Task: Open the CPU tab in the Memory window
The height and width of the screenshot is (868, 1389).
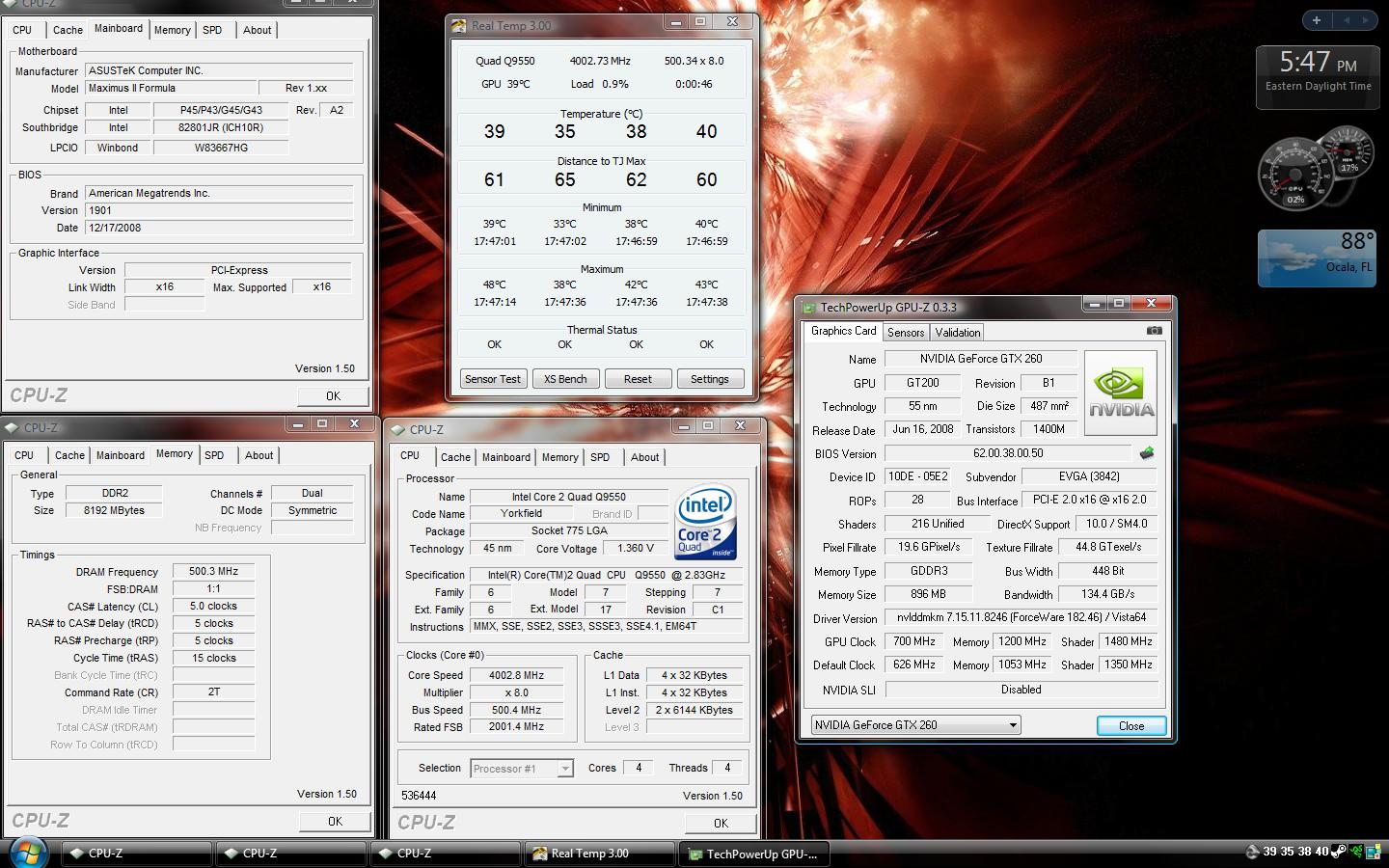Action: point(24,455)
